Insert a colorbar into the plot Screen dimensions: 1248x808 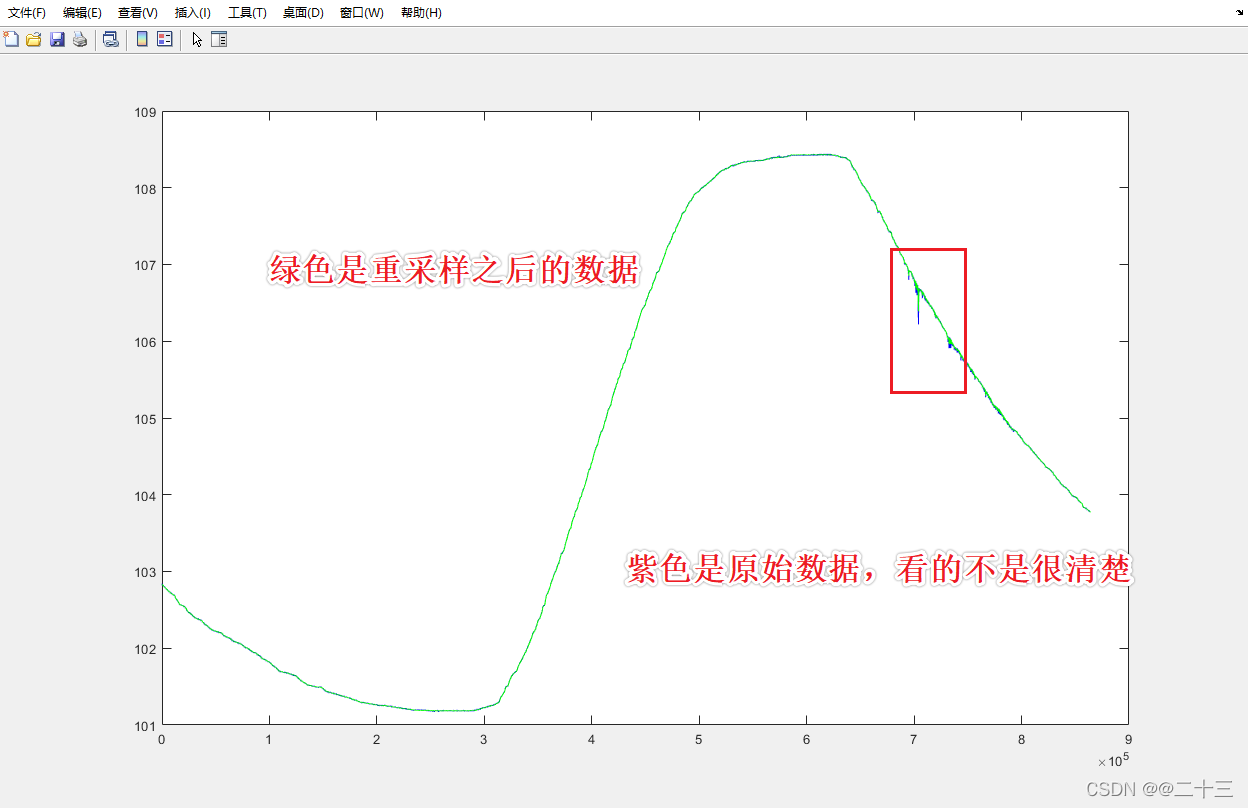(x=140, y=39)
